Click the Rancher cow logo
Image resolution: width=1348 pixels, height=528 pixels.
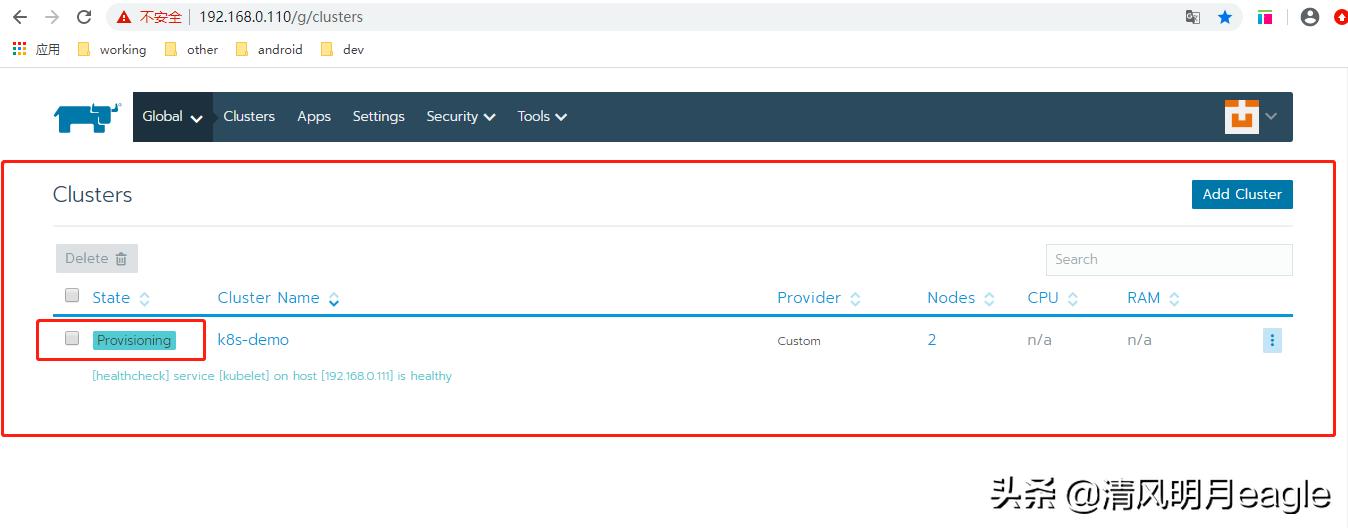click(x=87, y=117)
